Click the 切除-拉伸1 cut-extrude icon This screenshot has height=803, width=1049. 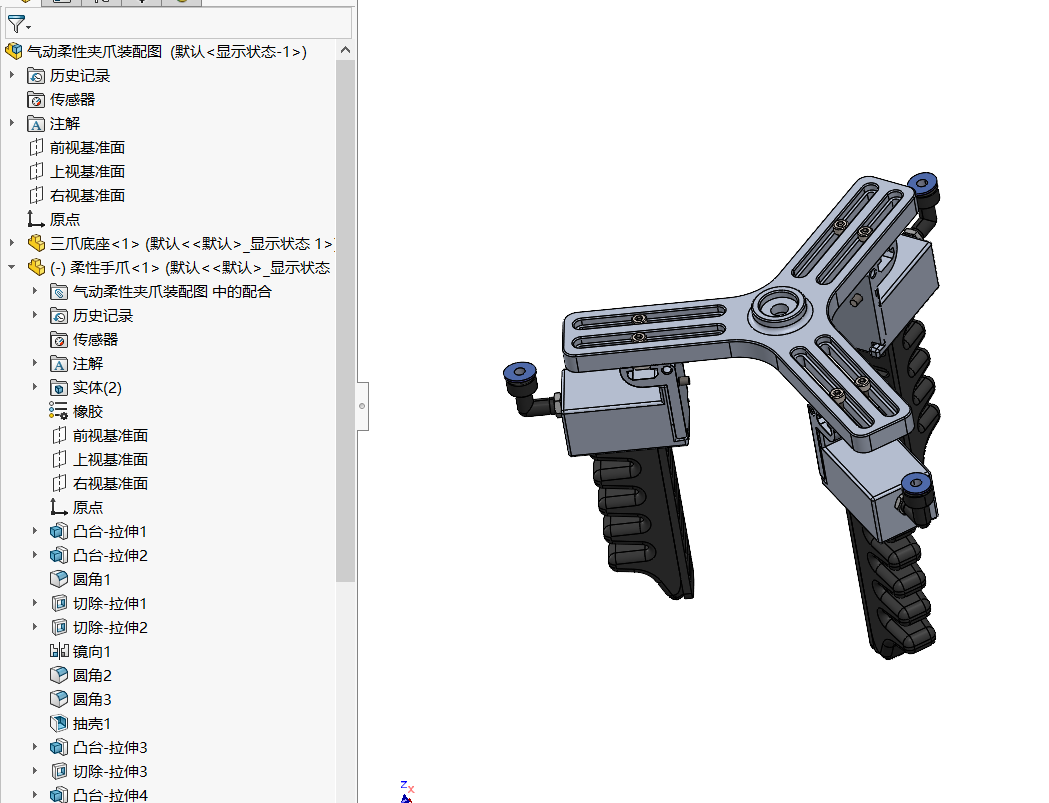tap(59, 604)
